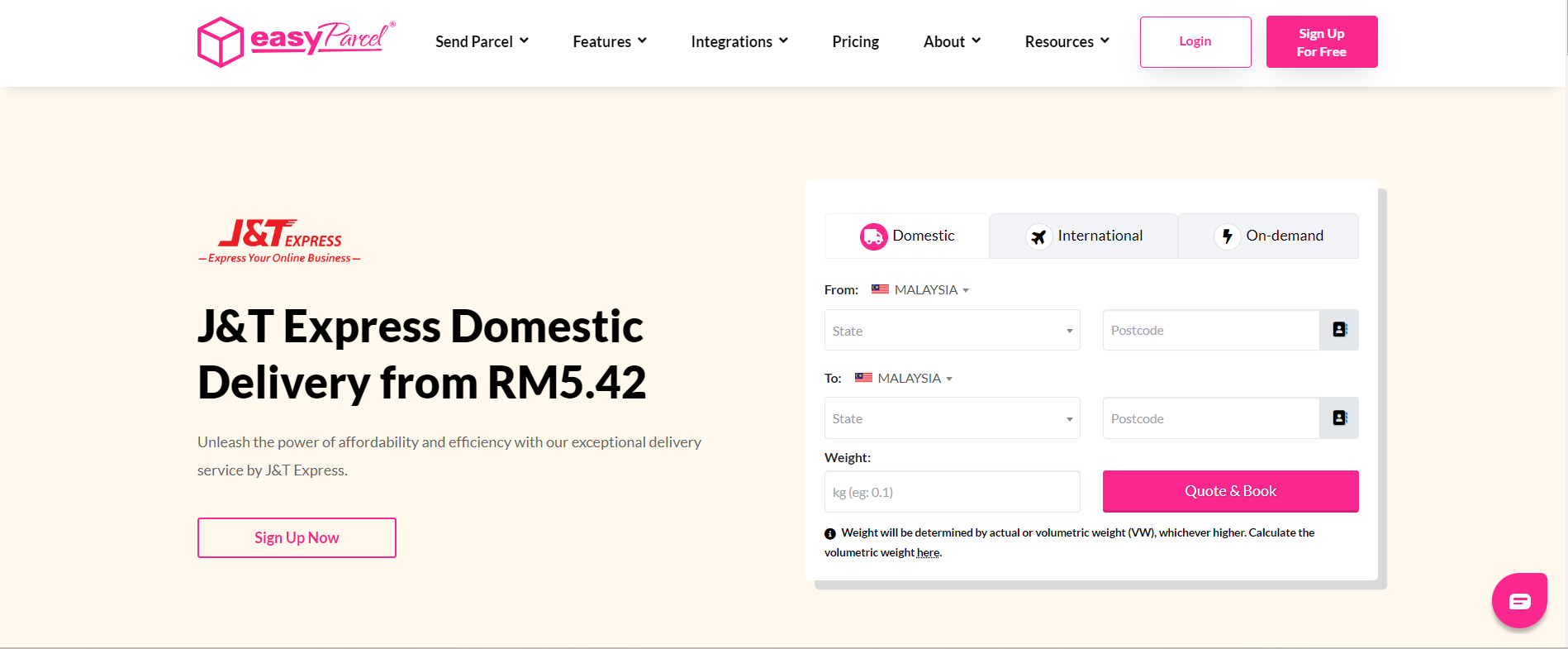The image size is (1568, 649).
Task: Click the Weight kg input field
Action: tap(953, 492)
